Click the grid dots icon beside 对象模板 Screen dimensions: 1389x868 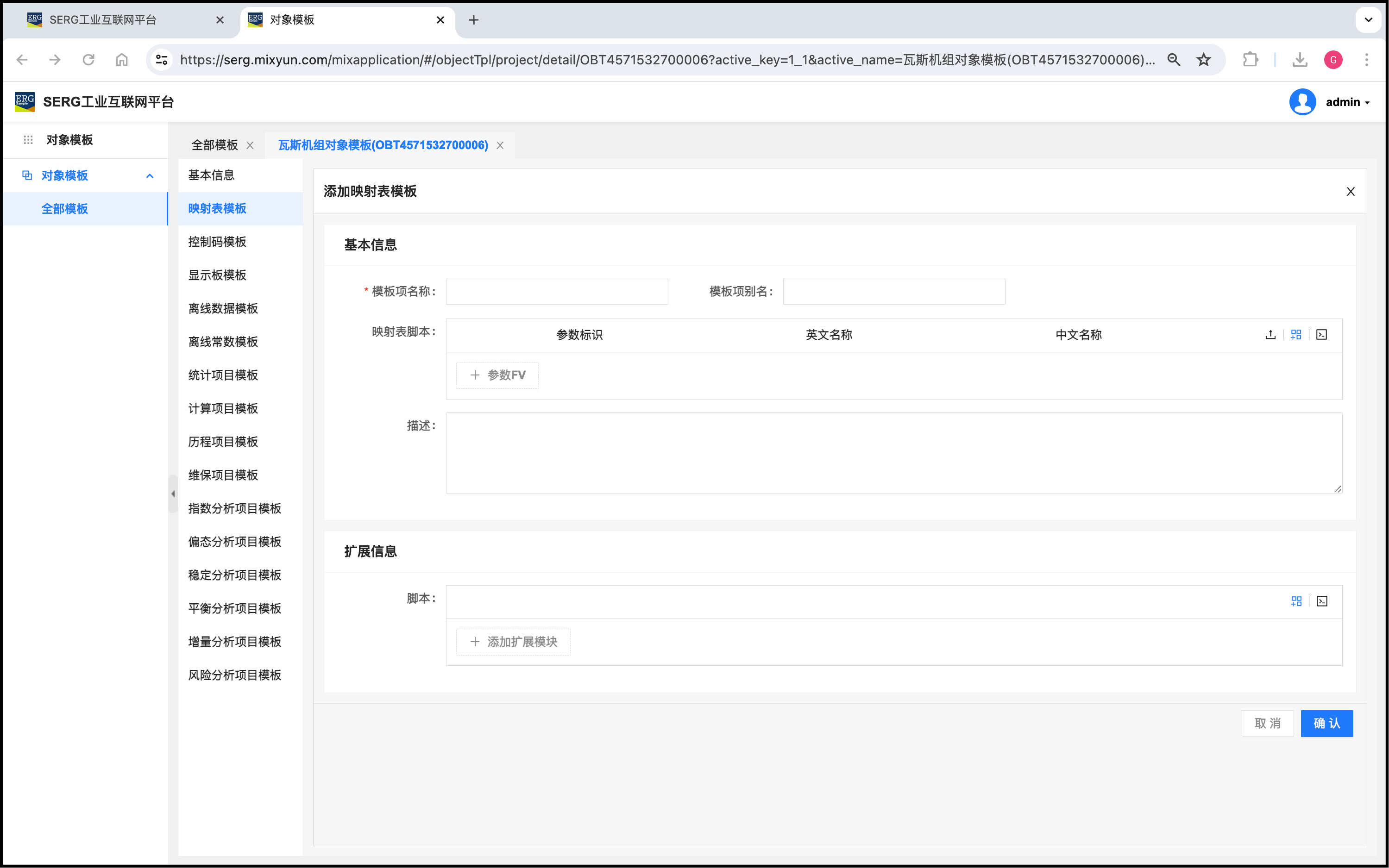pyautogui.click(x=28, y=140)
